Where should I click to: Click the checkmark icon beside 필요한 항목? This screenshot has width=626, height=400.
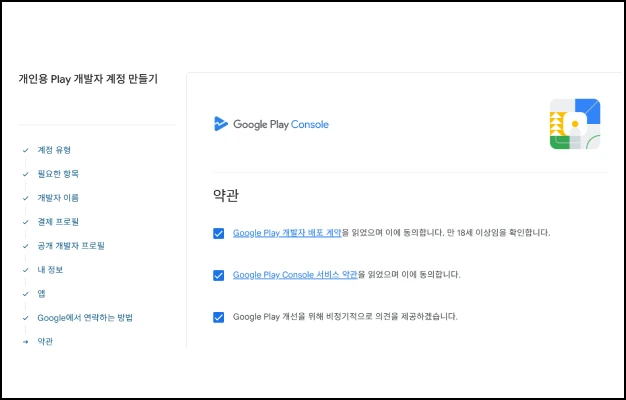(26, 174)
